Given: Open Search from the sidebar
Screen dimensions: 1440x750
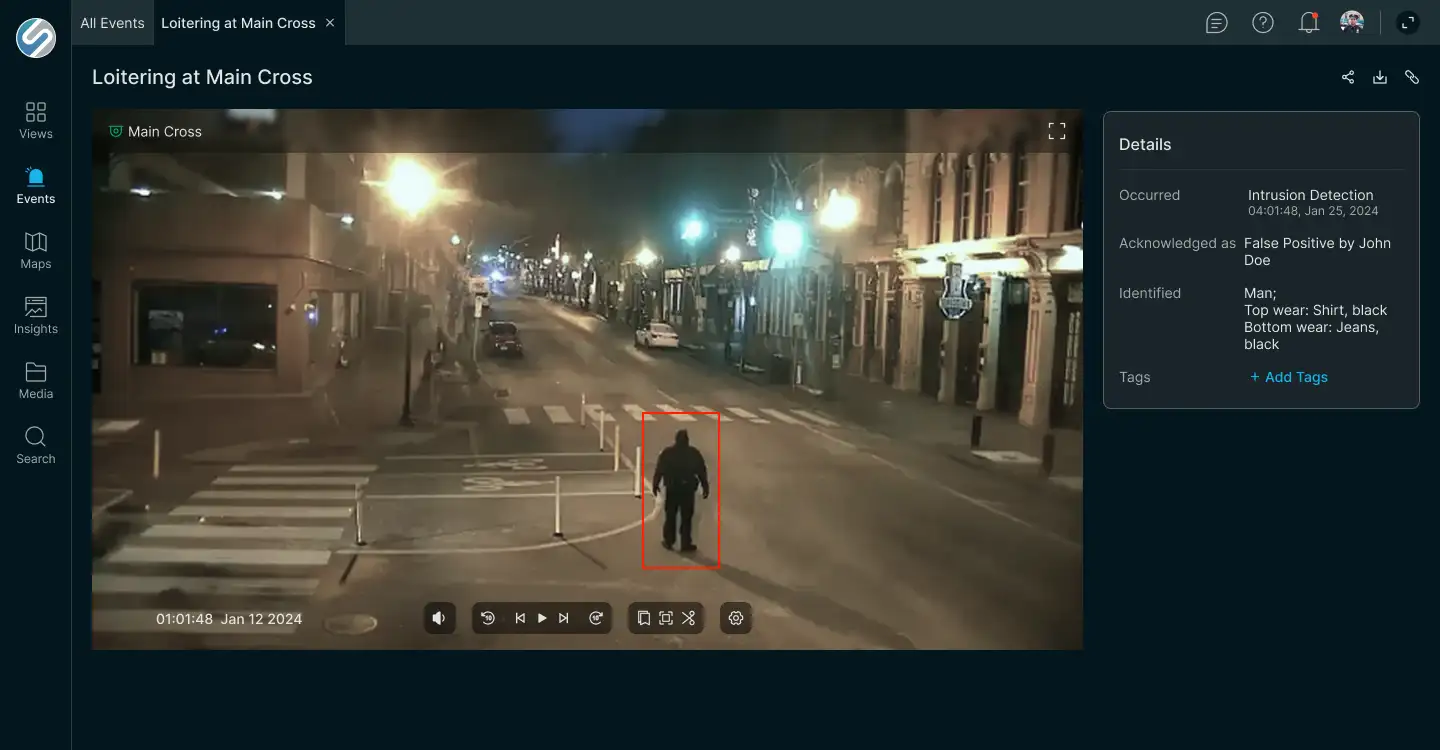Looking at the screenshot, I should 36,445.
